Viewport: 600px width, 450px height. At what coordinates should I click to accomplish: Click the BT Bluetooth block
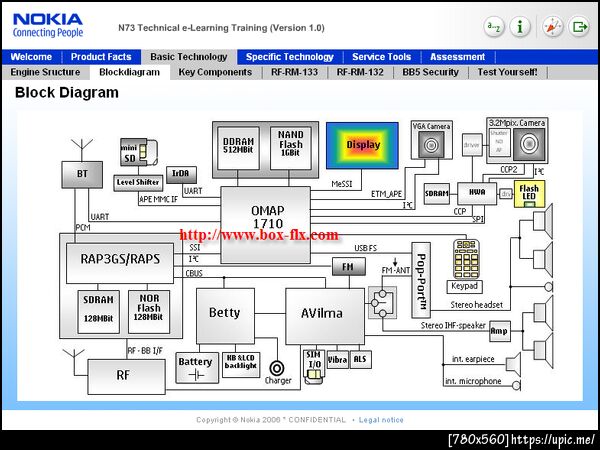(82, 174)
